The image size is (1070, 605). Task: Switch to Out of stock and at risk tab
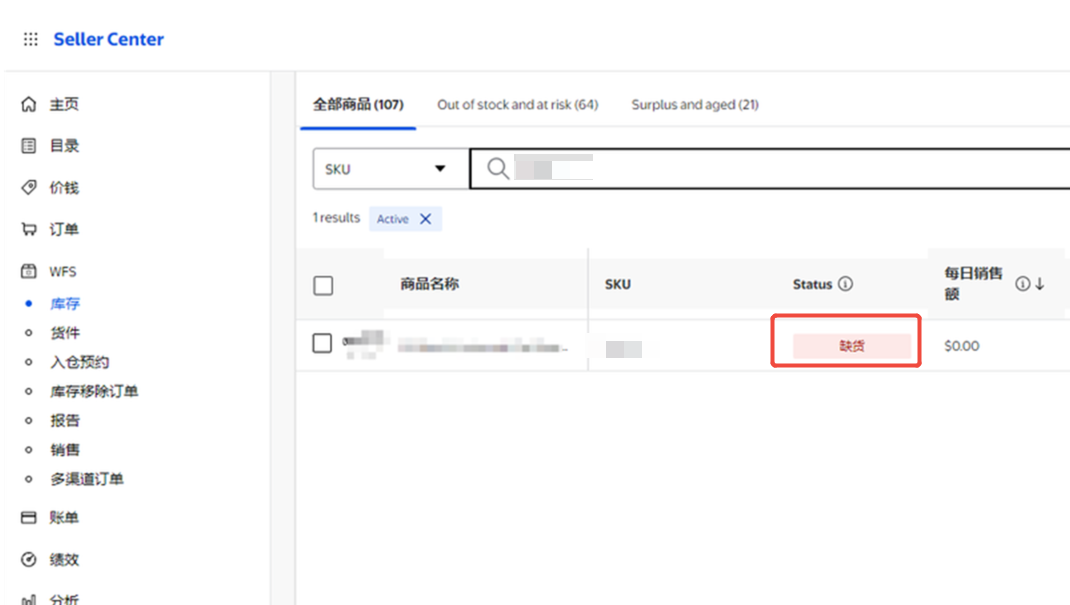pyautogui.click(x=517, y=104)
